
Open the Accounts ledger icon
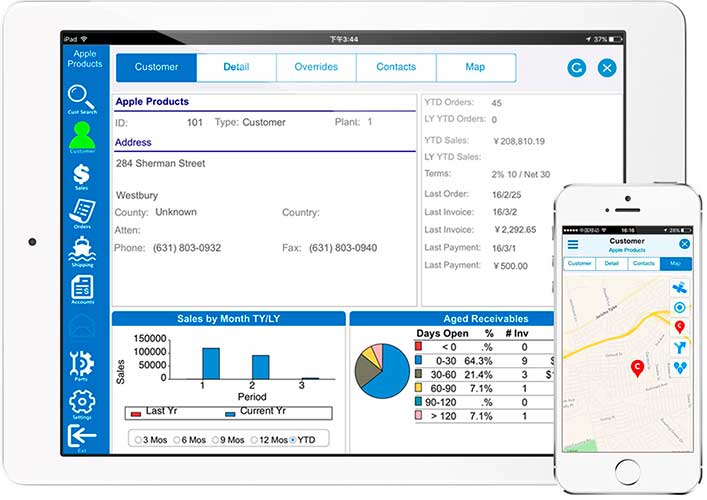point(82,289)
